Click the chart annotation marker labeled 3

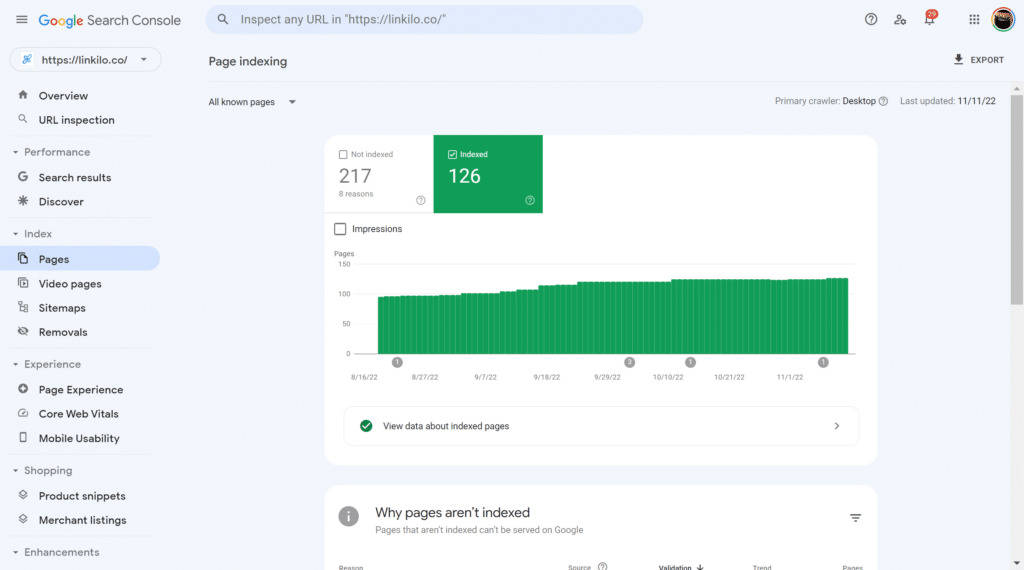(630, 362)
